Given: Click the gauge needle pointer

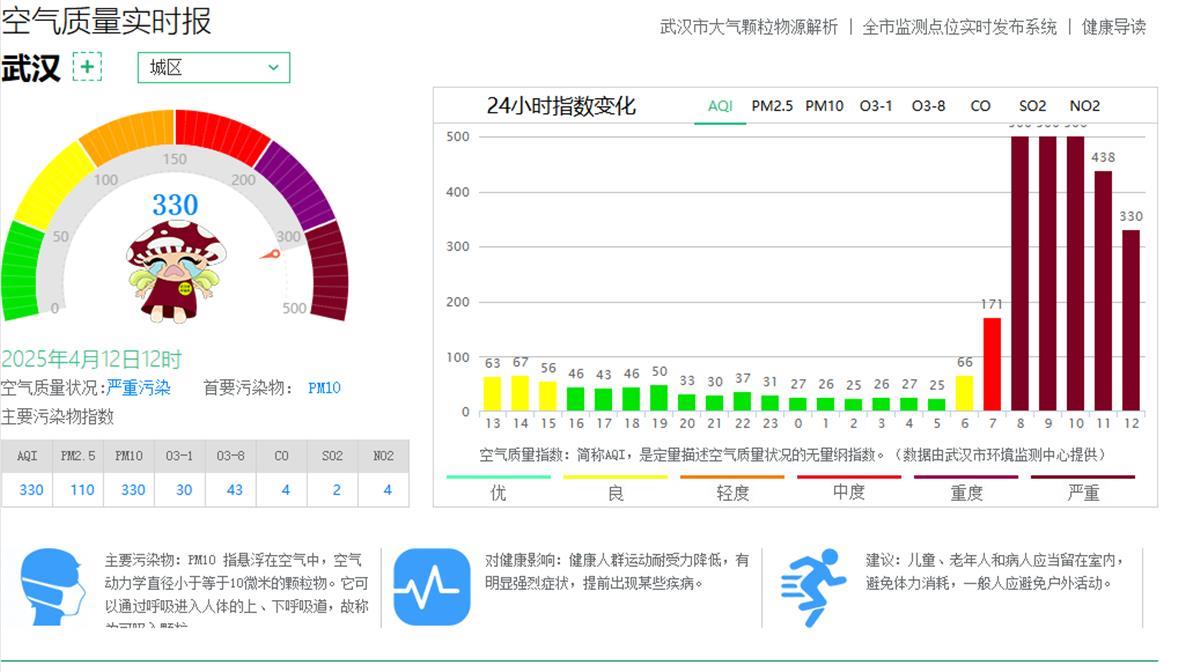Looking at the screenshot, I should [x=271, y=254].
